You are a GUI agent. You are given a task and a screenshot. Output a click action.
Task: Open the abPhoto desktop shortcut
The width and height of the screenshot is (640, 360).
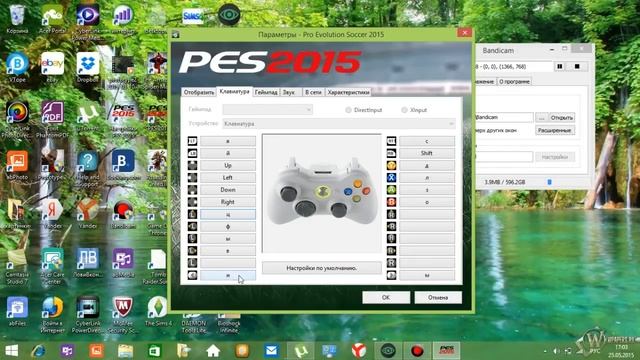tap(17, 165)
